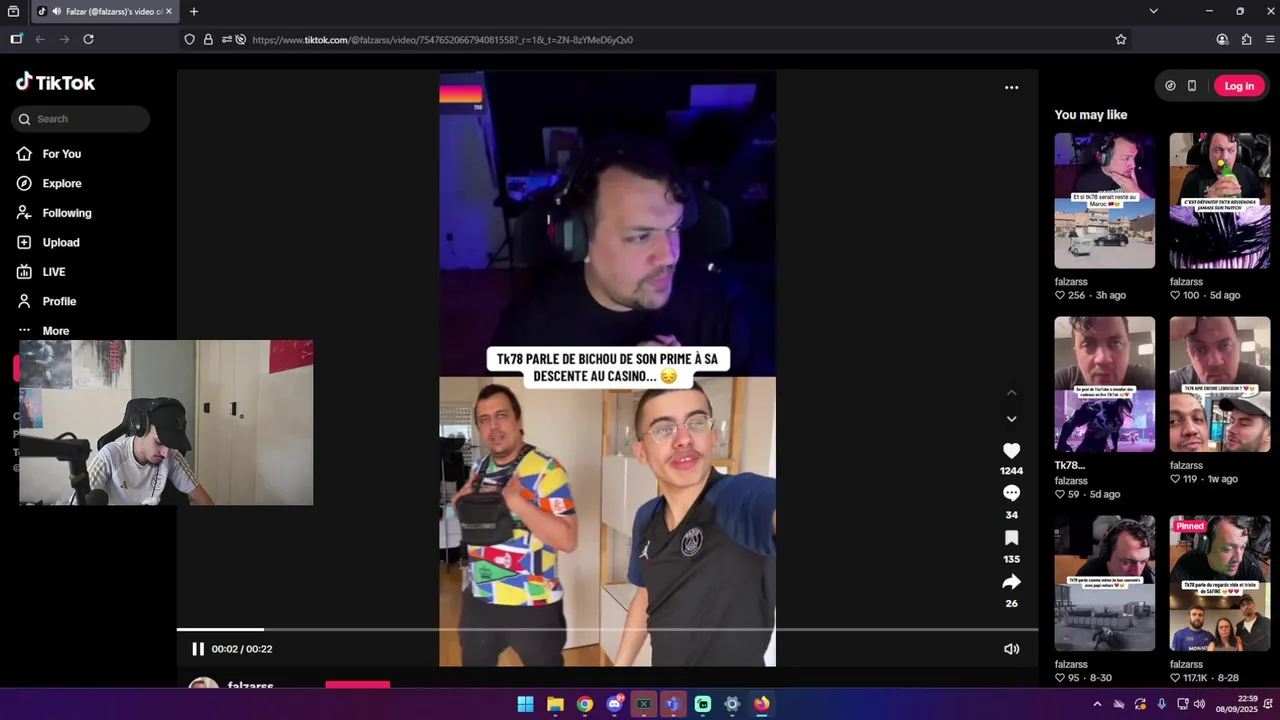Click the red Follow button below the video
This screenshot has width=1280, height=720.
tap(357, 686)
